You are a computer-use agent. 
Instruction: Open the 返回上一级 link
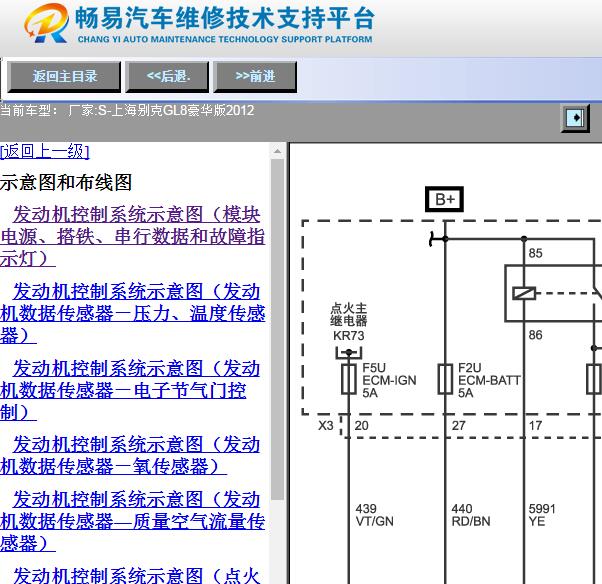(x=45, y=152)
